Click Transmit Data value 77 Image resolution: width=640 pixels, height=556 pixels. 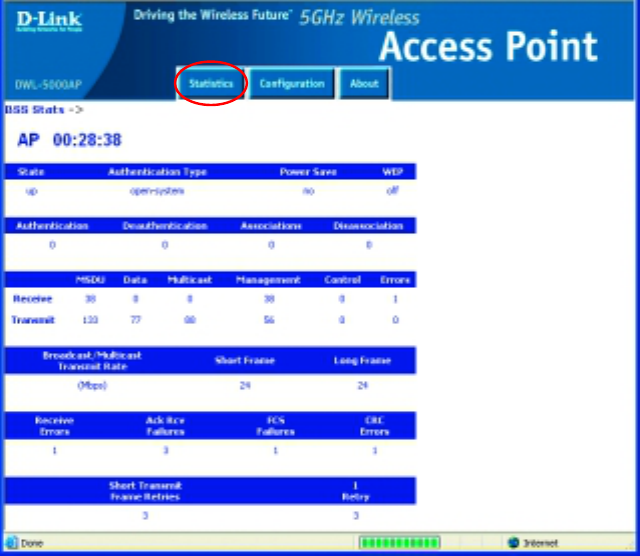point(136,320)
